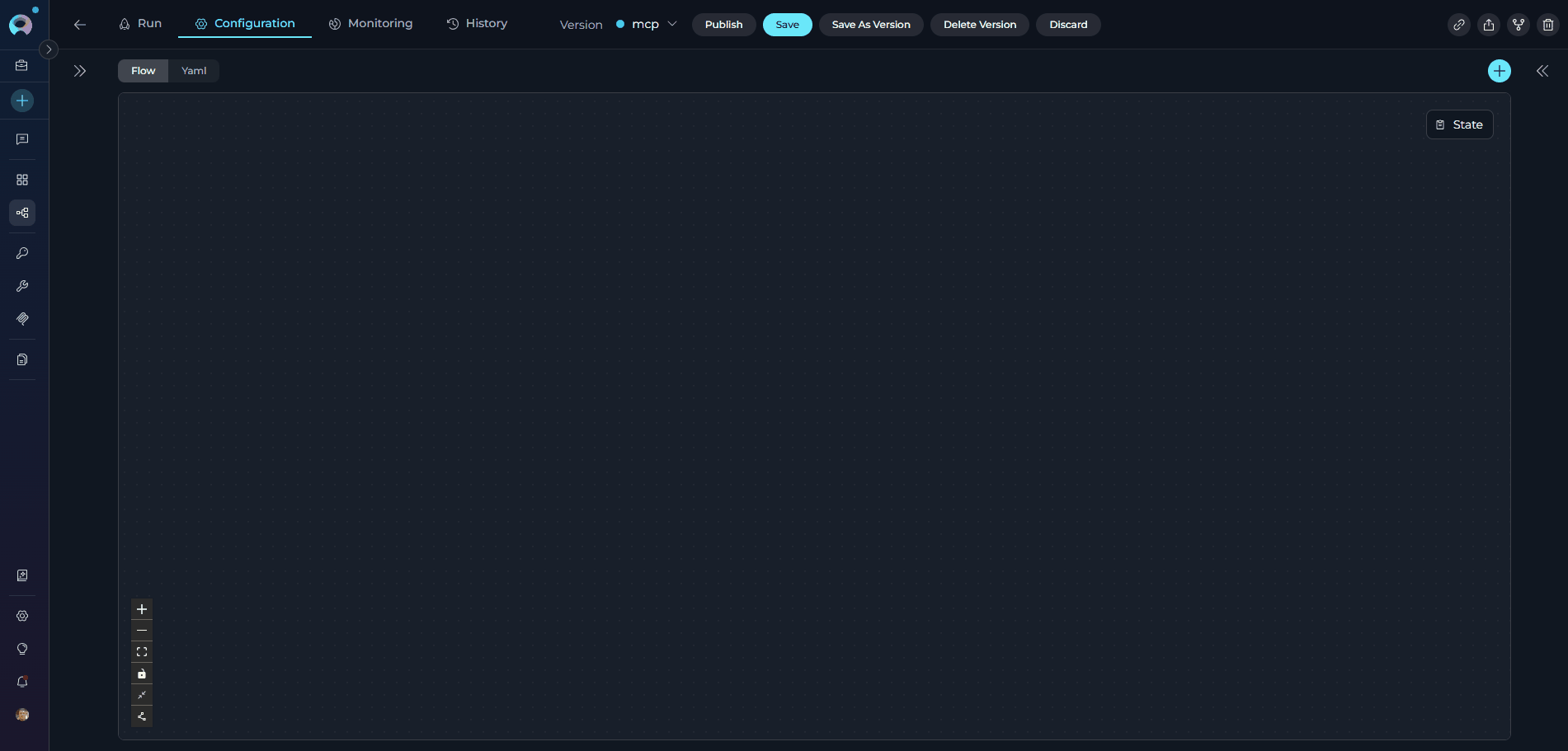Select the workflow graph icon in the sidebar

click(22, 213)
